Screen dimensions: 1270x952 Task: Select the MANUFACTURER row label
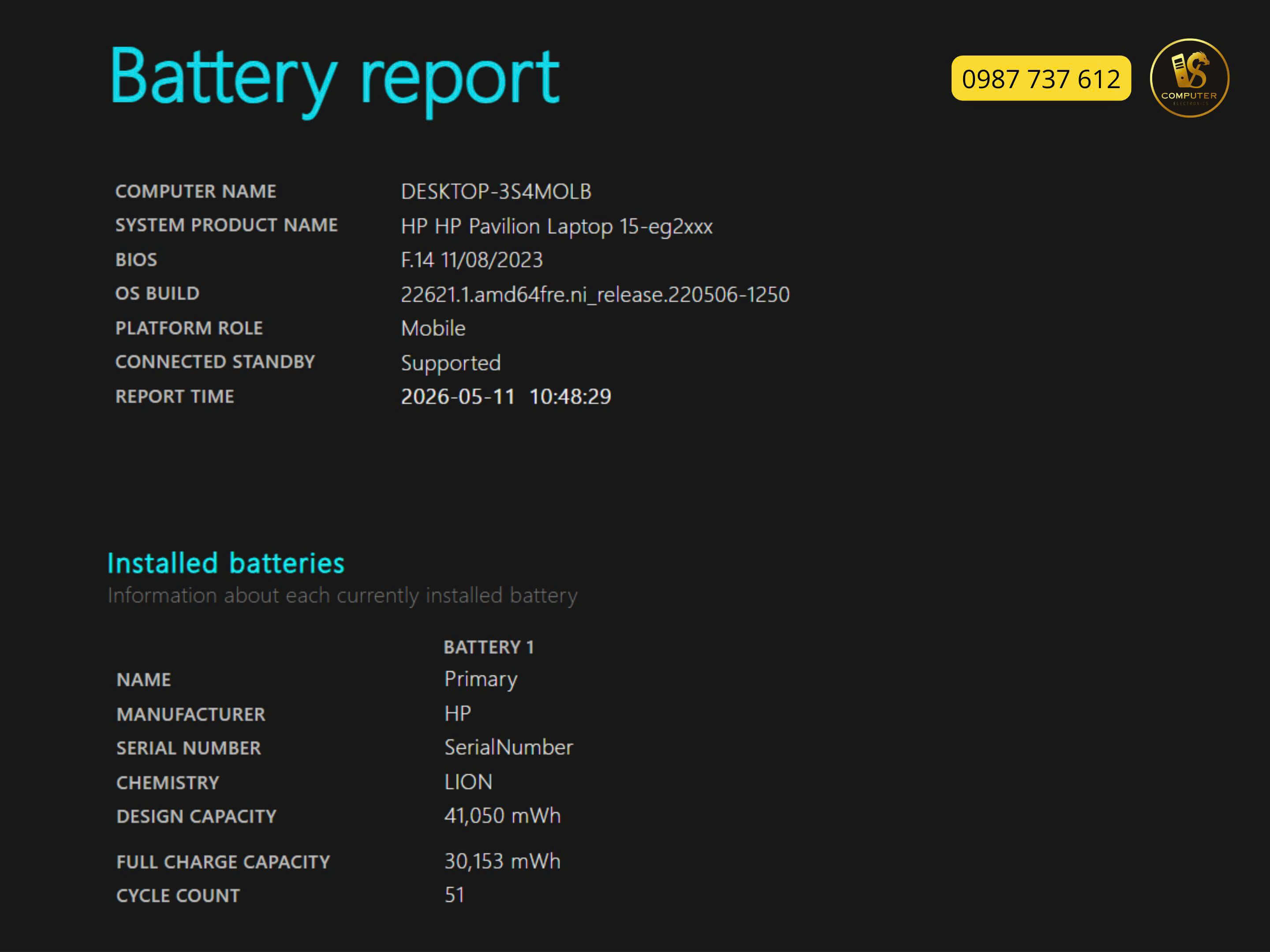[x=190, y=714]
